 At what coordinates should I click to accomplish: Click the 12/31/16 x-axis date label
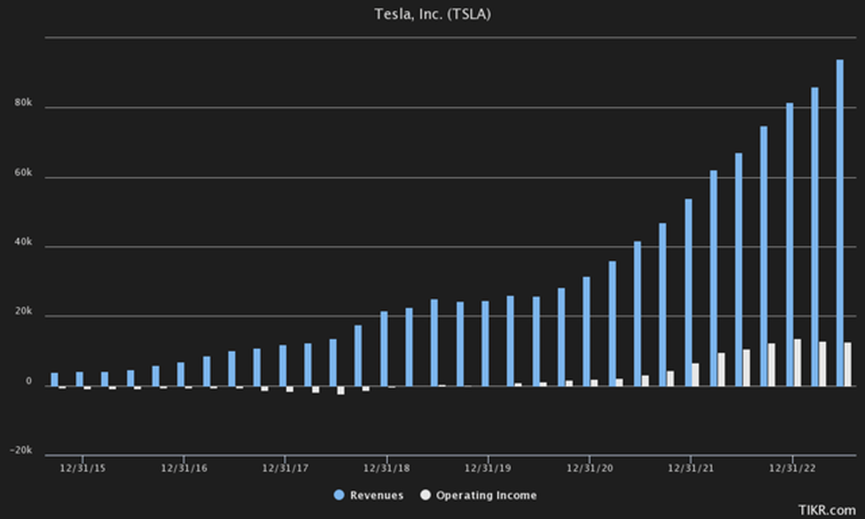click(184, 468)
